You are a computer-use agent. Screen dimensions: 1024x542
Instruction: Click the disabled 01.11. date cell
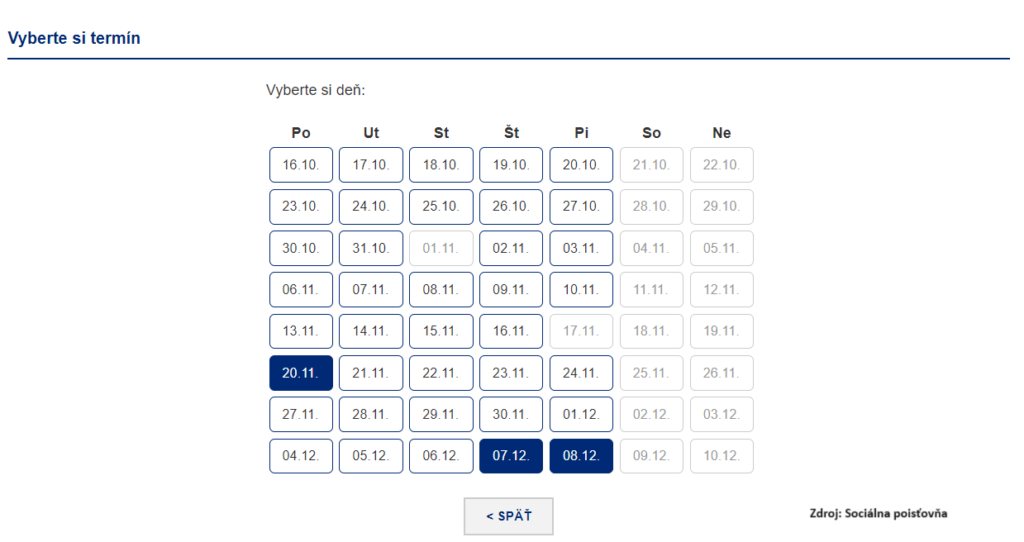(441, 248)
